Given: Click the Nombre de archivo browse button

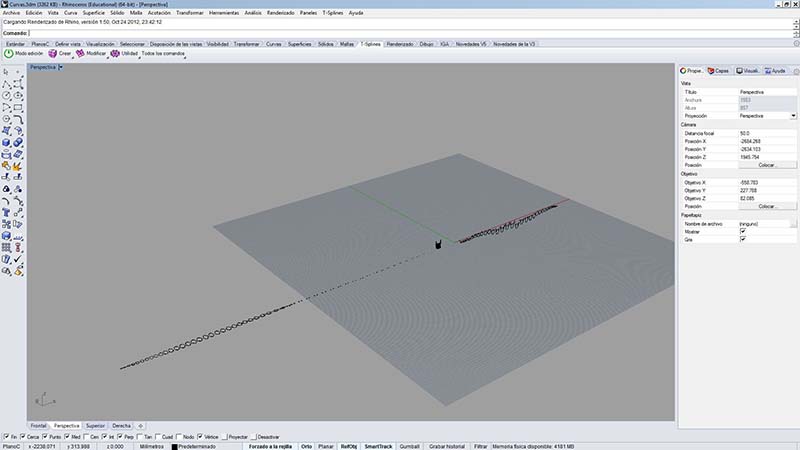Looking at the screenshot, I should coord(793,224).
